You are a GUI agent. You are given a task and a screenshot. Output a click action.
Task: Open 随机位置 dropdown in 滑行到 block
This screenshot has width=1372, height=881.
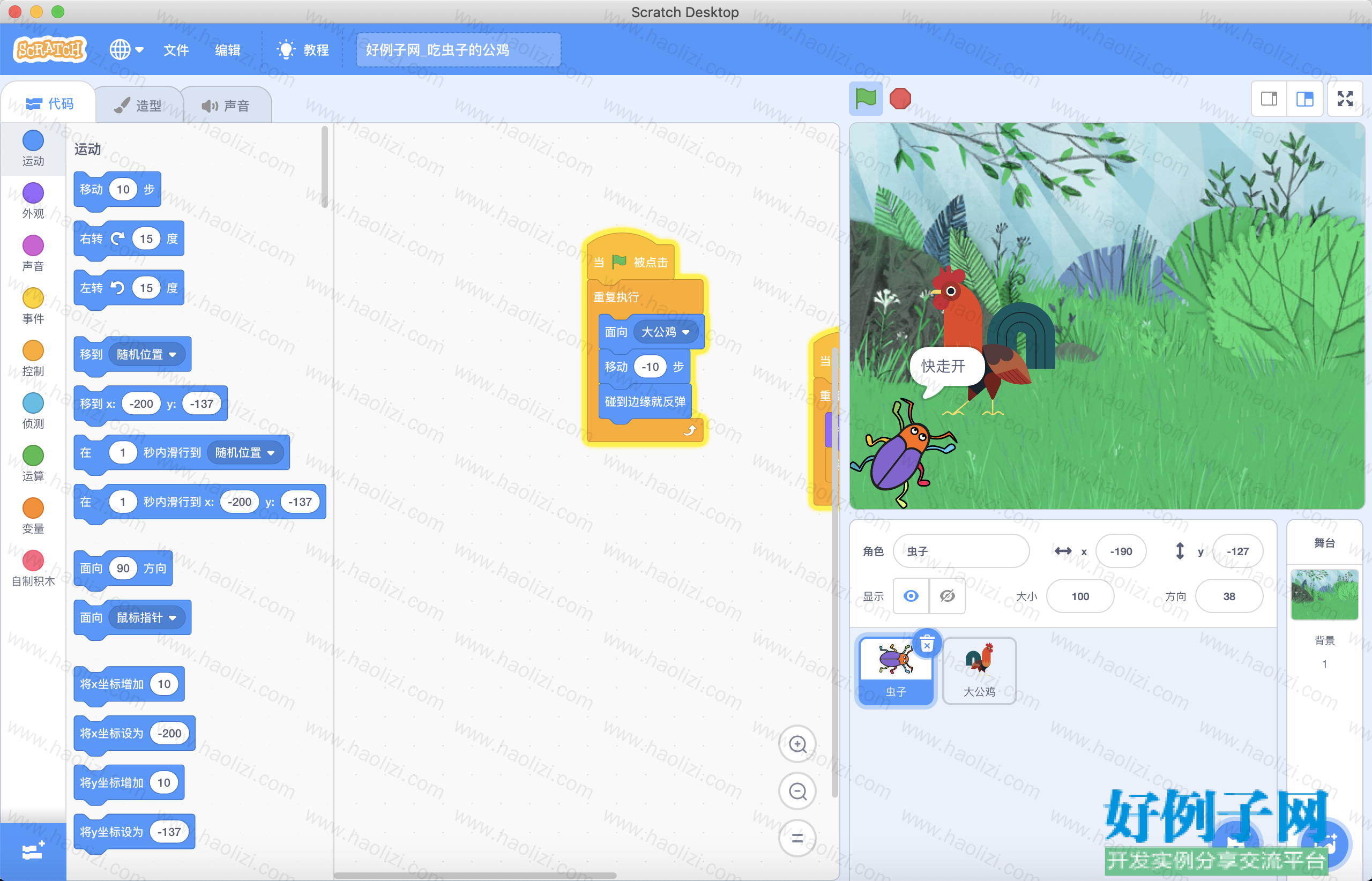pyautogui.click(x=245, y=452)
